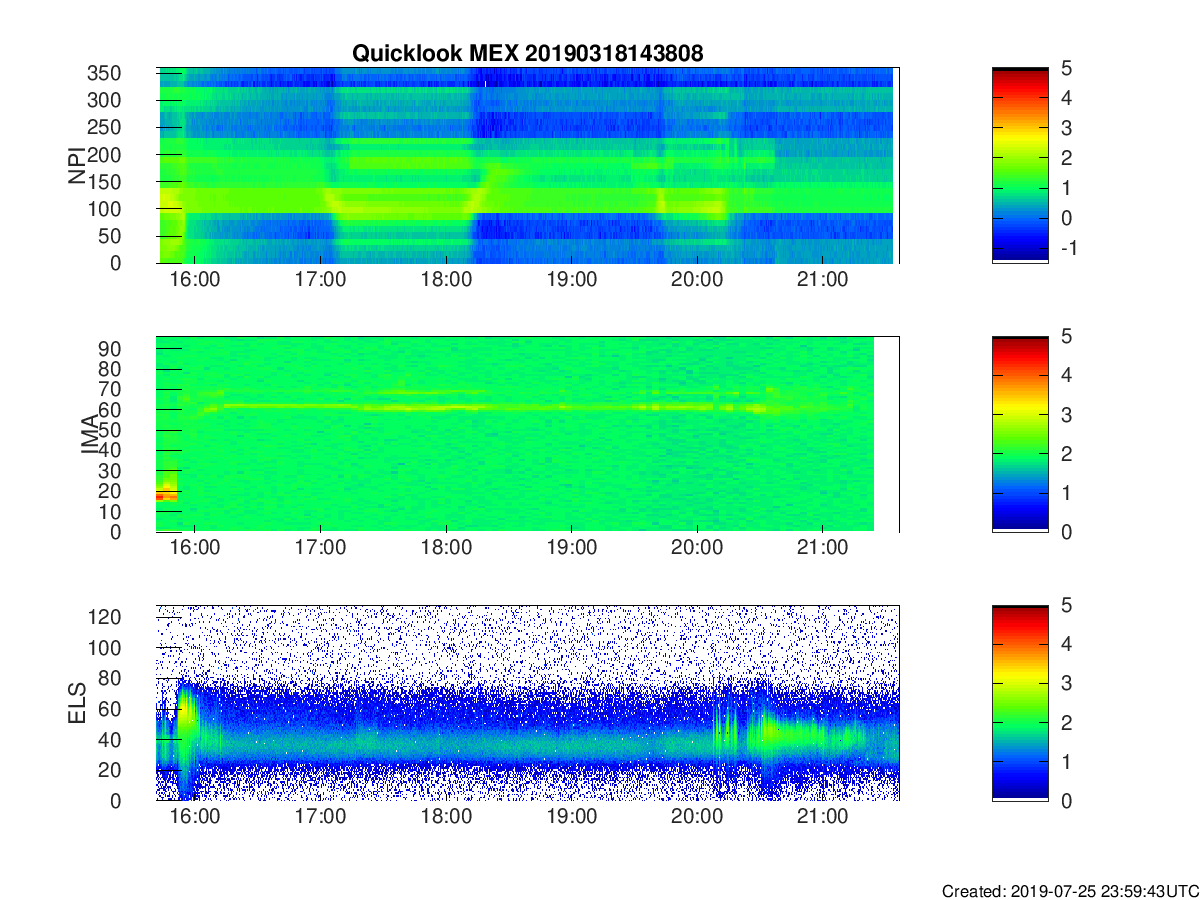Click the ELS panel colorbar

[x=1020, y=703]
